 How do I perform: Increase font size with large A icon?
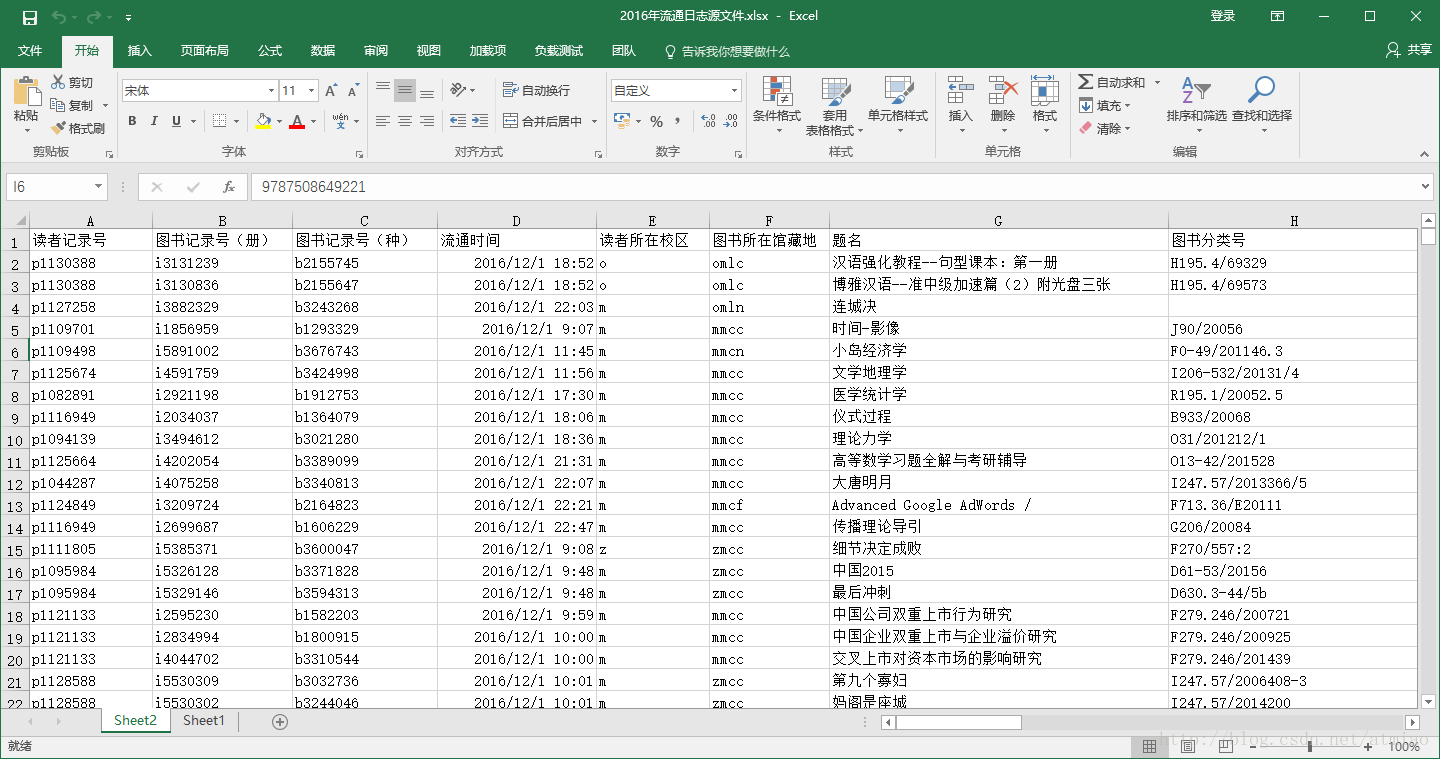pyautogui.click(x=331, y=91)
